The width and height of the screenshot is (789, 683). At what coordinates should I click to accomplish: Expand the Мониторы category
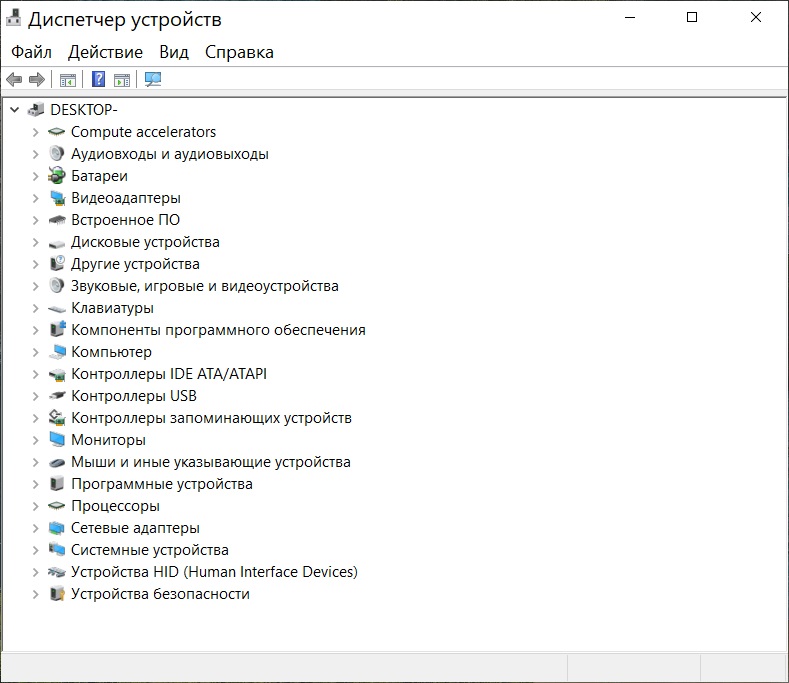tap(35, 440)
